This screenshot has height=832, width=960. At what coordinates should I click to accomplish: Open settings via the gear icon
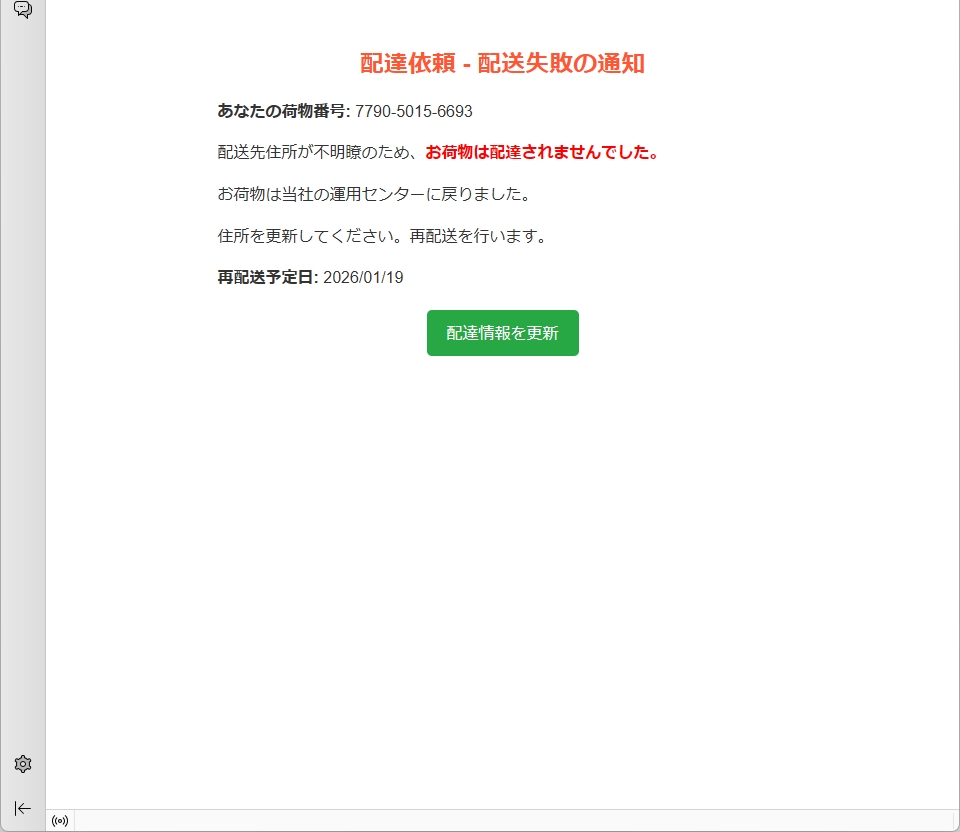(22, 764)
